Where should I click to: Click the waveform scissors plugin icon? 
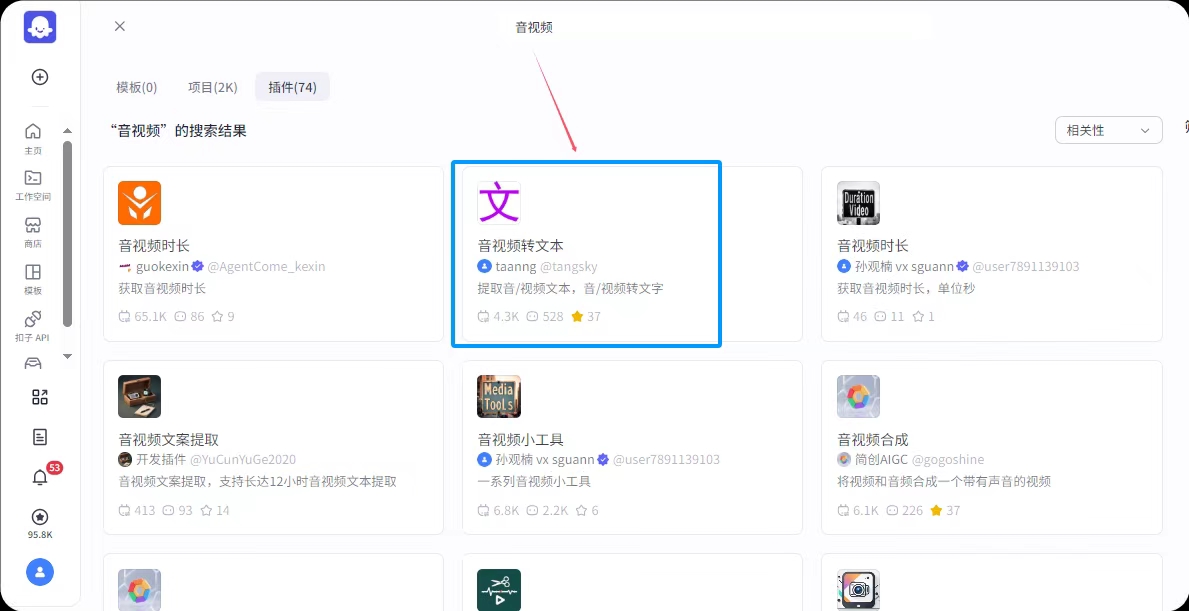click(x=499, y=590)
